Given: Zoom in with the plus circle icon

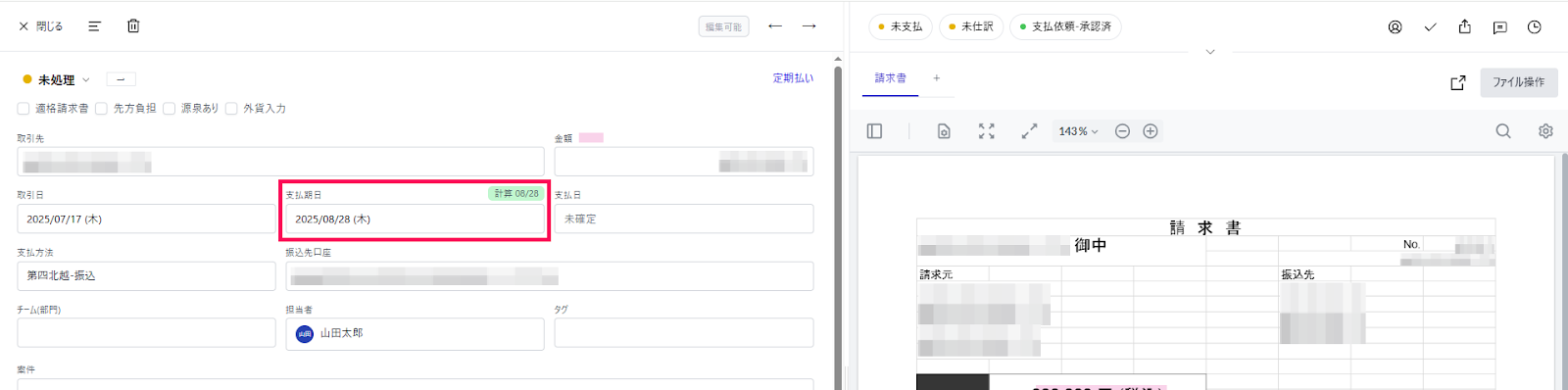Looking at the screenshot, I should pos(1151,131).
